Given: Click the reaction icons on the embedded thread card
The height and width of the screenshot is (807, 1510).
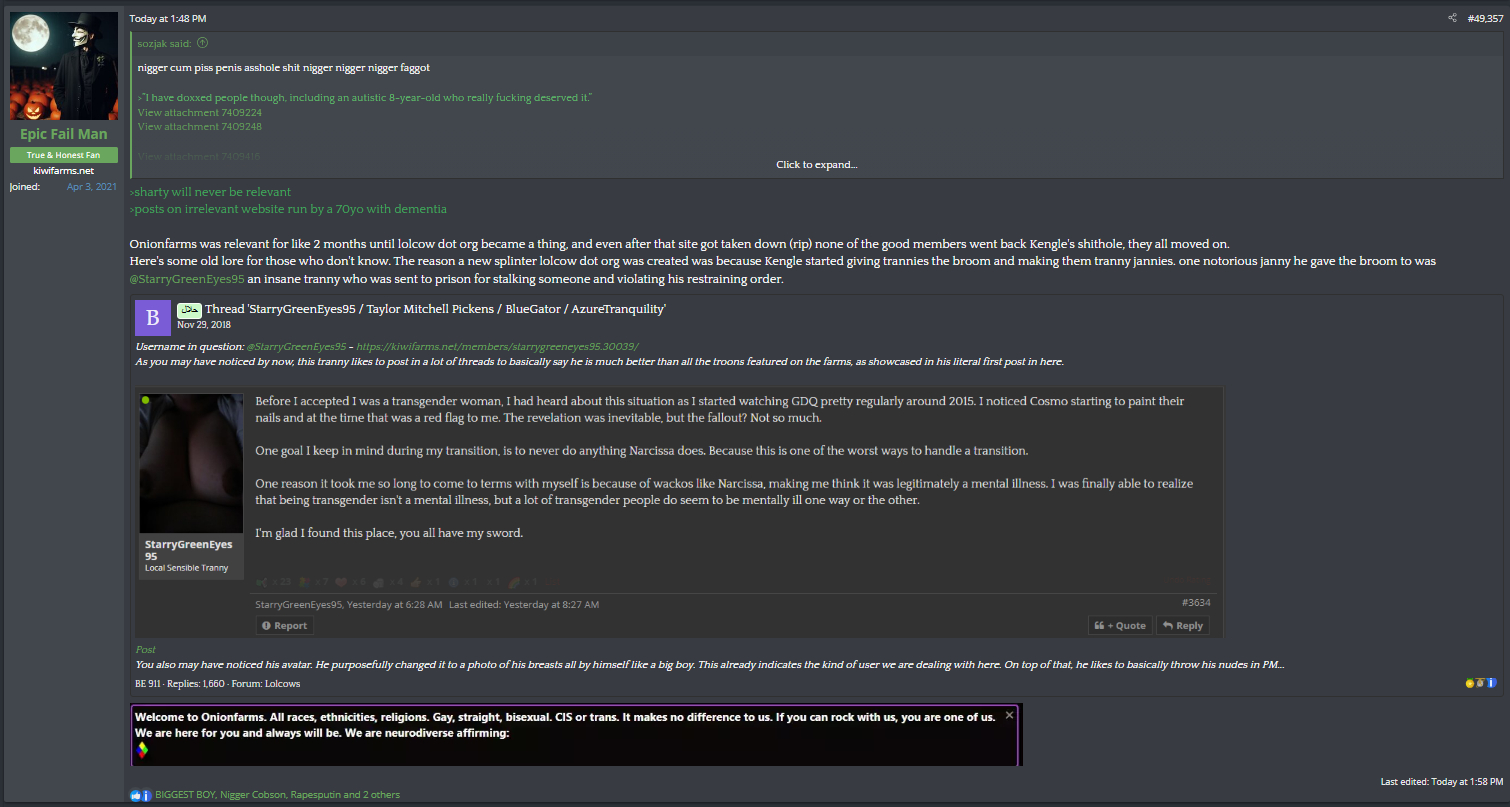Looking at the screenshot, I should click(x=1479, y=683).
